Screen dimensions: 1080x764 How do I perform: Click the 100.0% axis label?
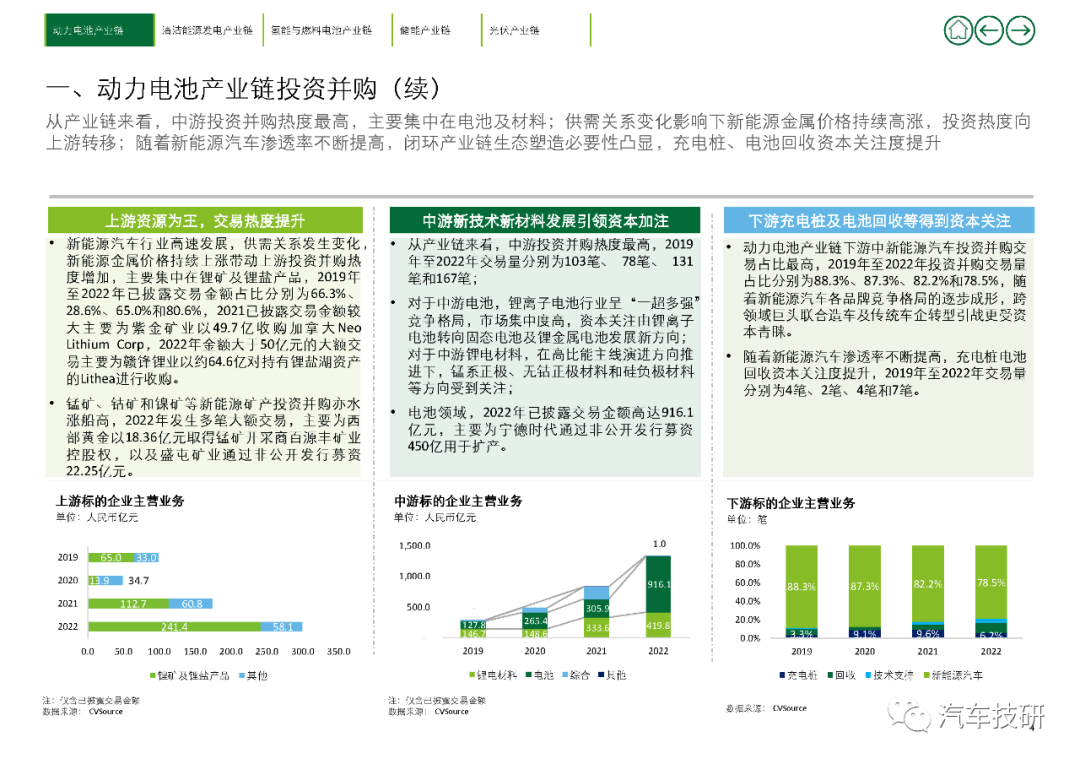(x=745, y=545)
